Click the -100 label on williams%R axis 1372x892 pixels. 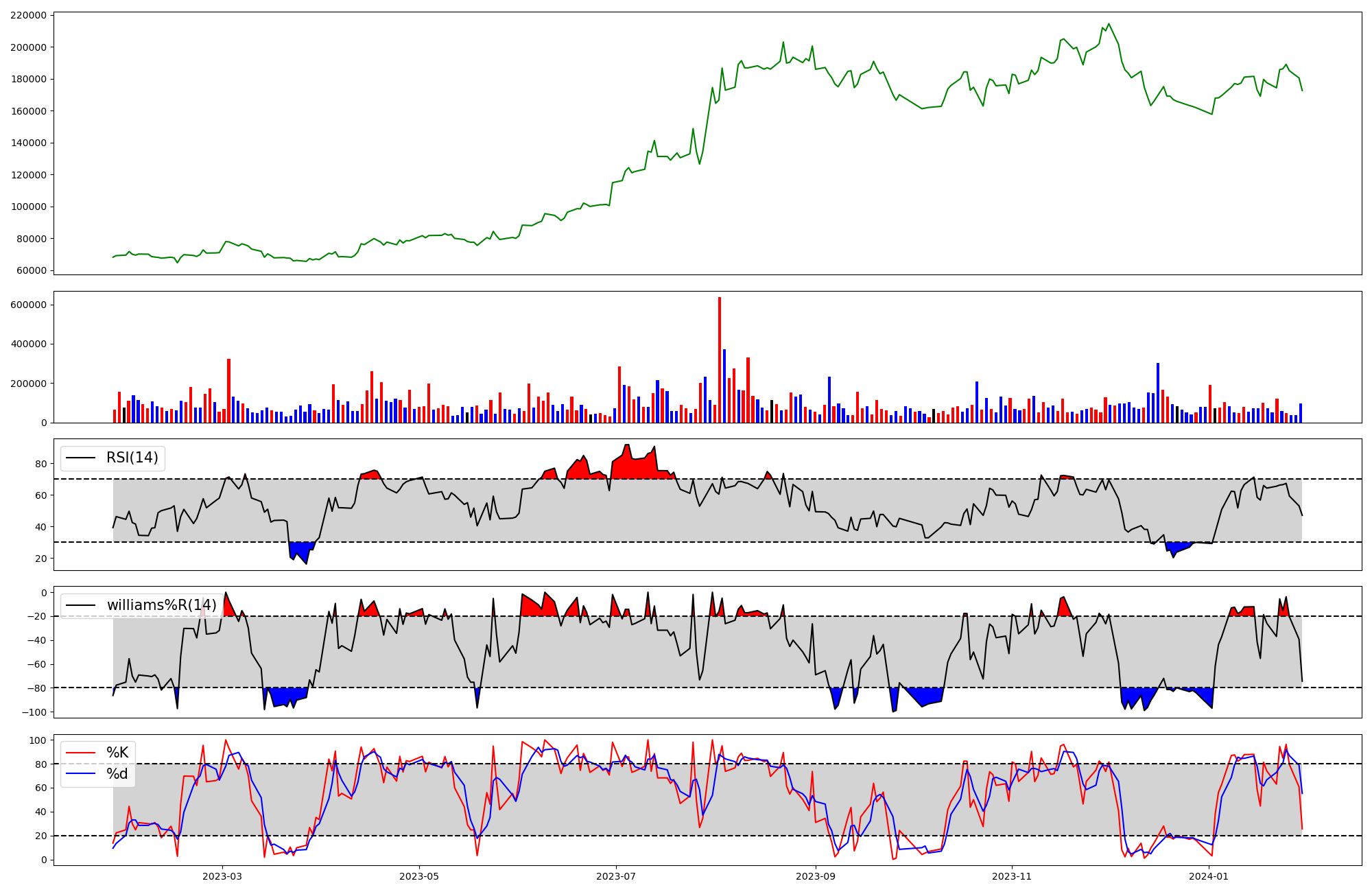tap(33, 712)
